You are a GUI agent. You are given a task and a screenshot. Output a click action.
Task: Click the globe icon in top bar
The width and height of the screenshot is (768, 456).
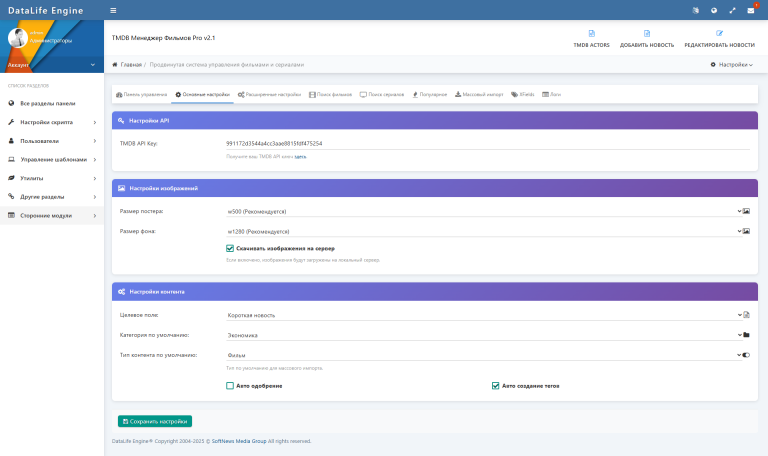(x=714, y=10)
